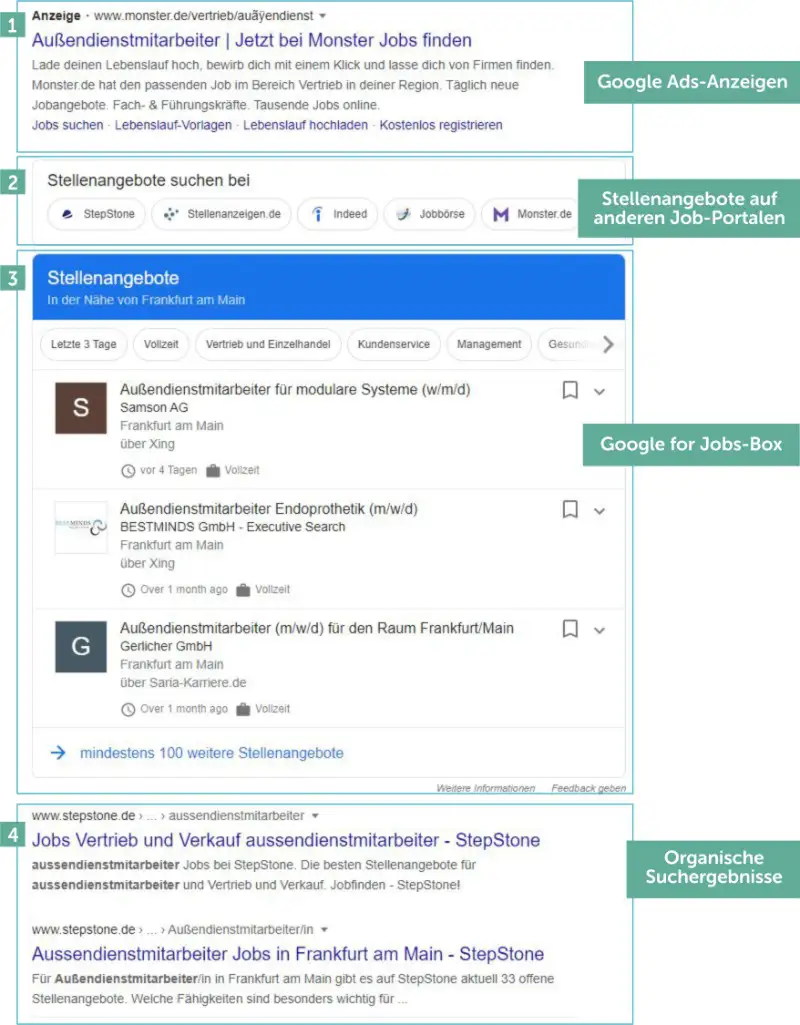Click the Stellenanzeigen.de dotted logo icon
This screenshot has height=1025, width=800.
[171, 214]
